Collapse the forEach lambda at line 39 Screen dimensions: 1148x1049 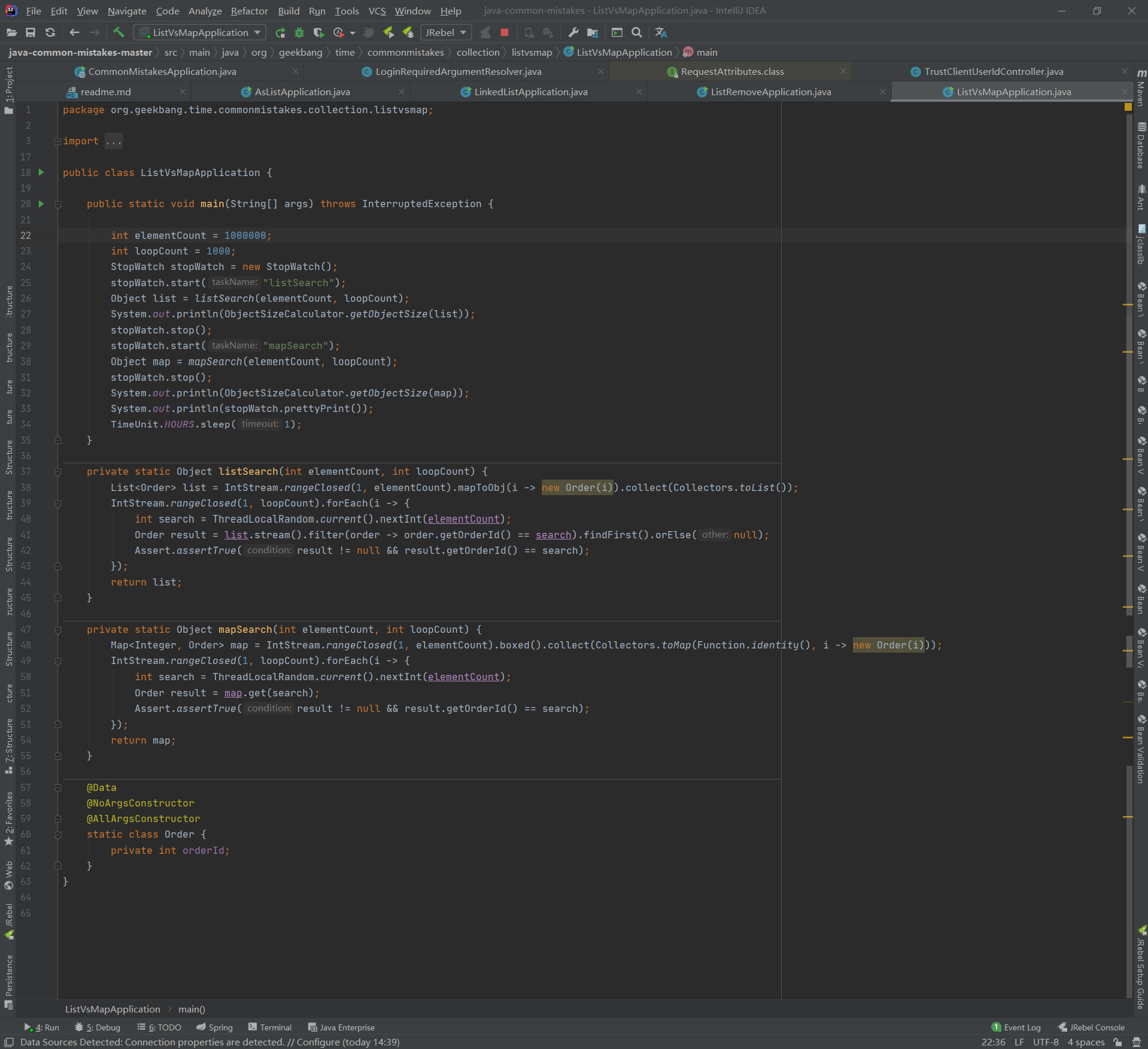(58, 504)
